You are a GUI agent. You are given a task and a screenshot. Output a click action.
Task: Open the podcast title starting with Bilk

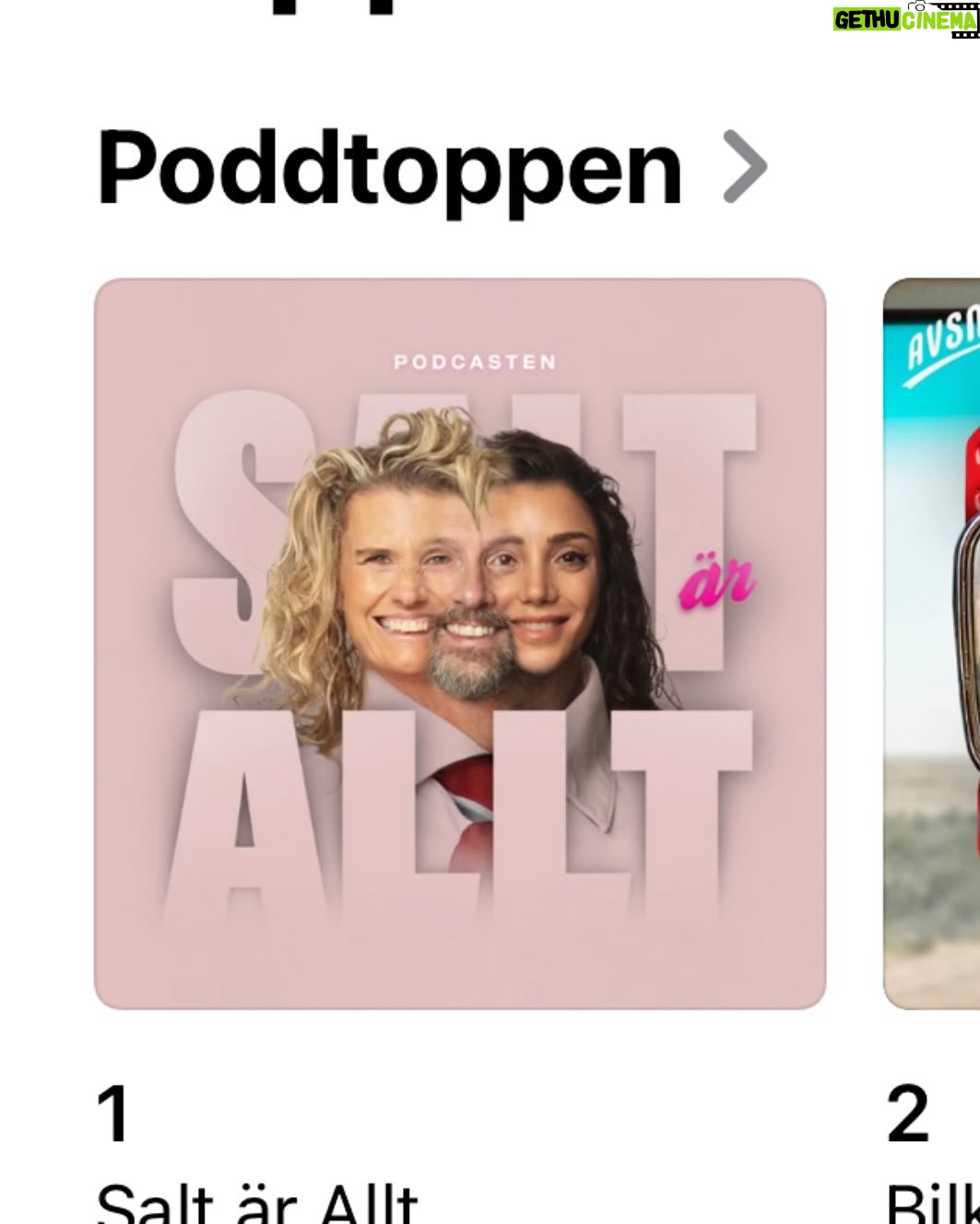click(x=932, y=1202)
